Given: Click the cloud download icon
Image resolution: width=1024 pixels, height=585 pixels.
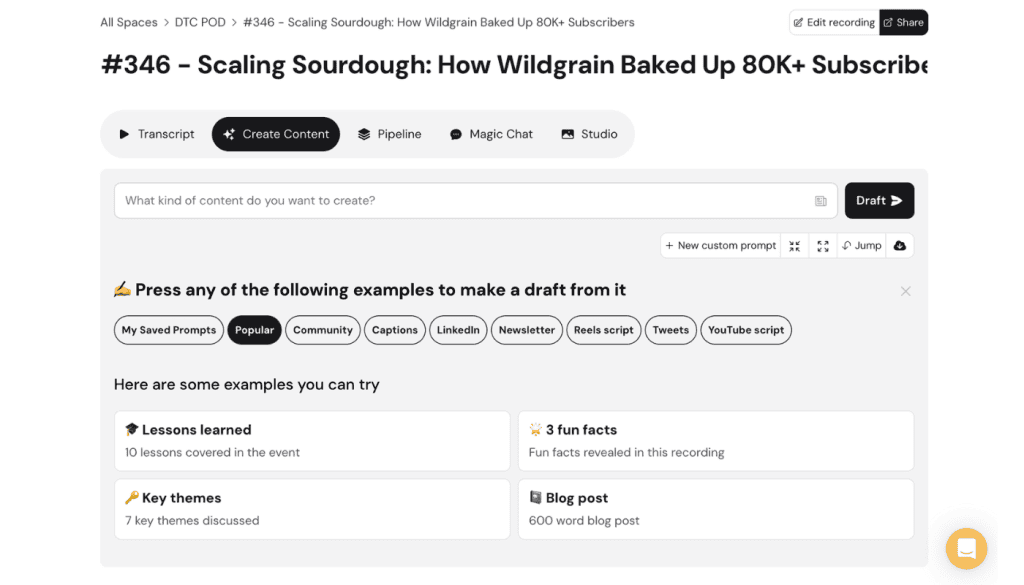Looking at the screenshot, I should (x=899, y=246).
